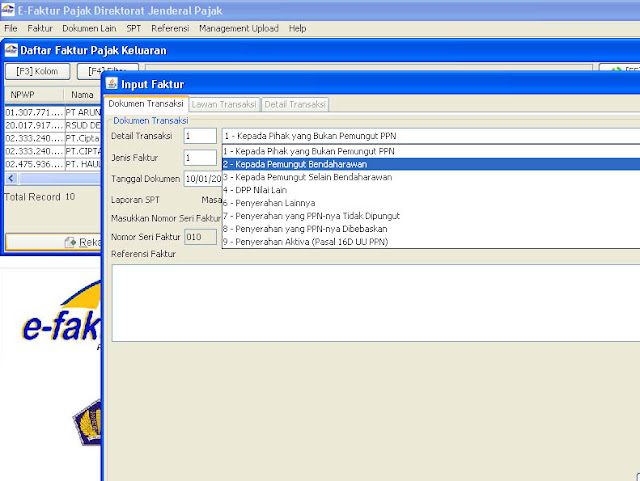Choose '2 - Kepada Pemungut Bendaharawan' option

point(431,164)
